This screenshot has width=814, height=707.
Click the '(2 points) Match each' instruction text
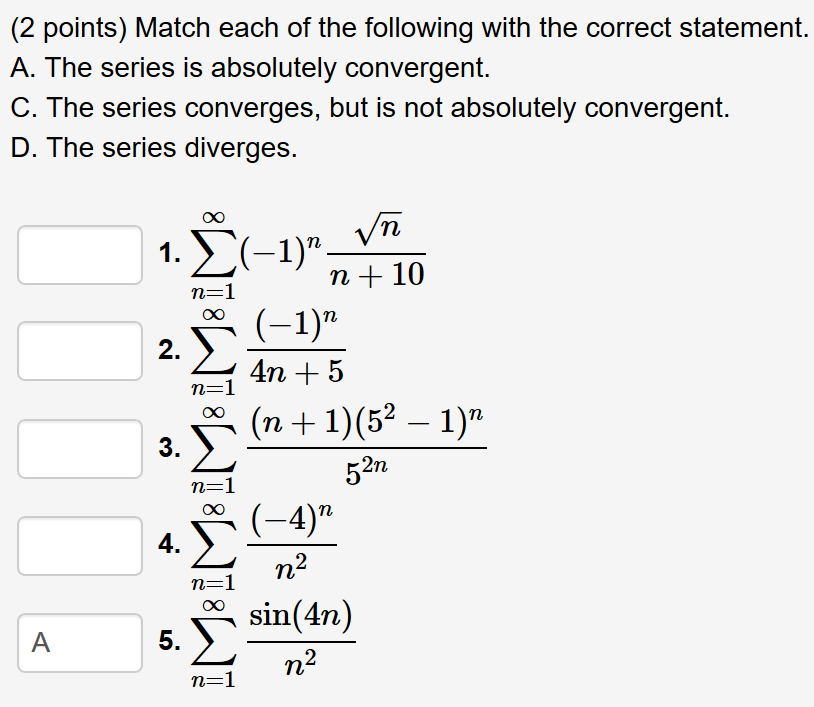pos(410,28)
